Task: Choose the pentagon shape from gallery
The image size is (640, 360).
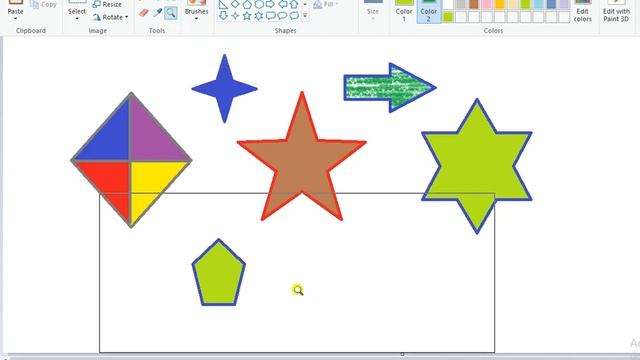Action: click(x=247, y=4)
